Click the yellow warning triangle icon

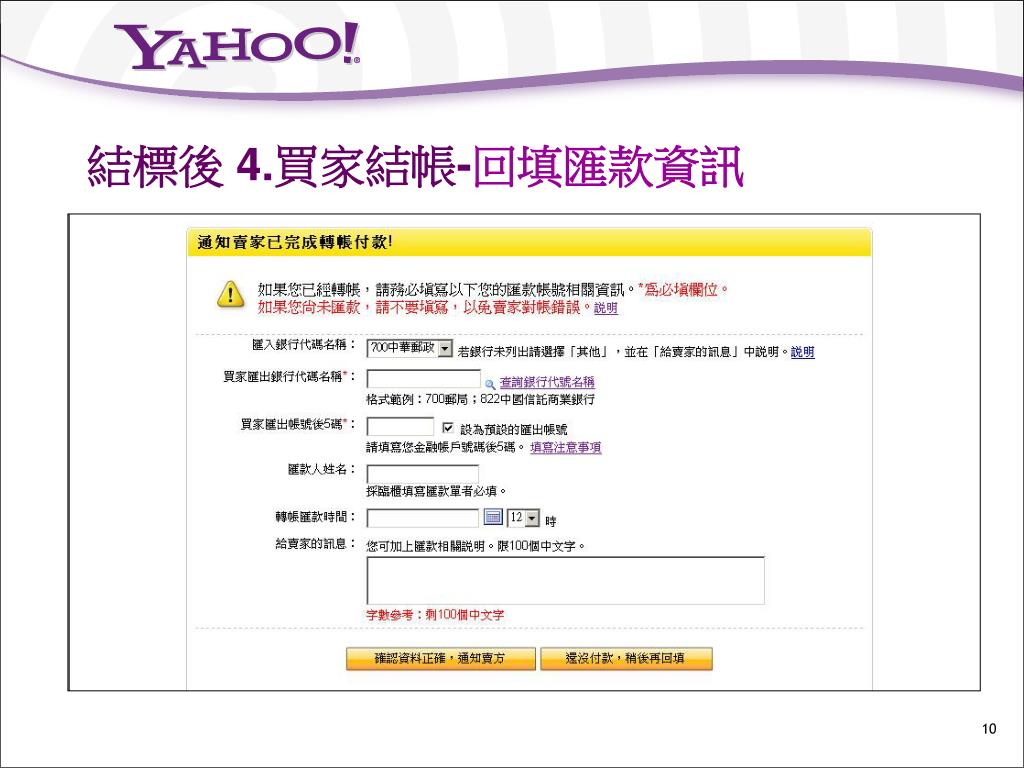(231, 295)
